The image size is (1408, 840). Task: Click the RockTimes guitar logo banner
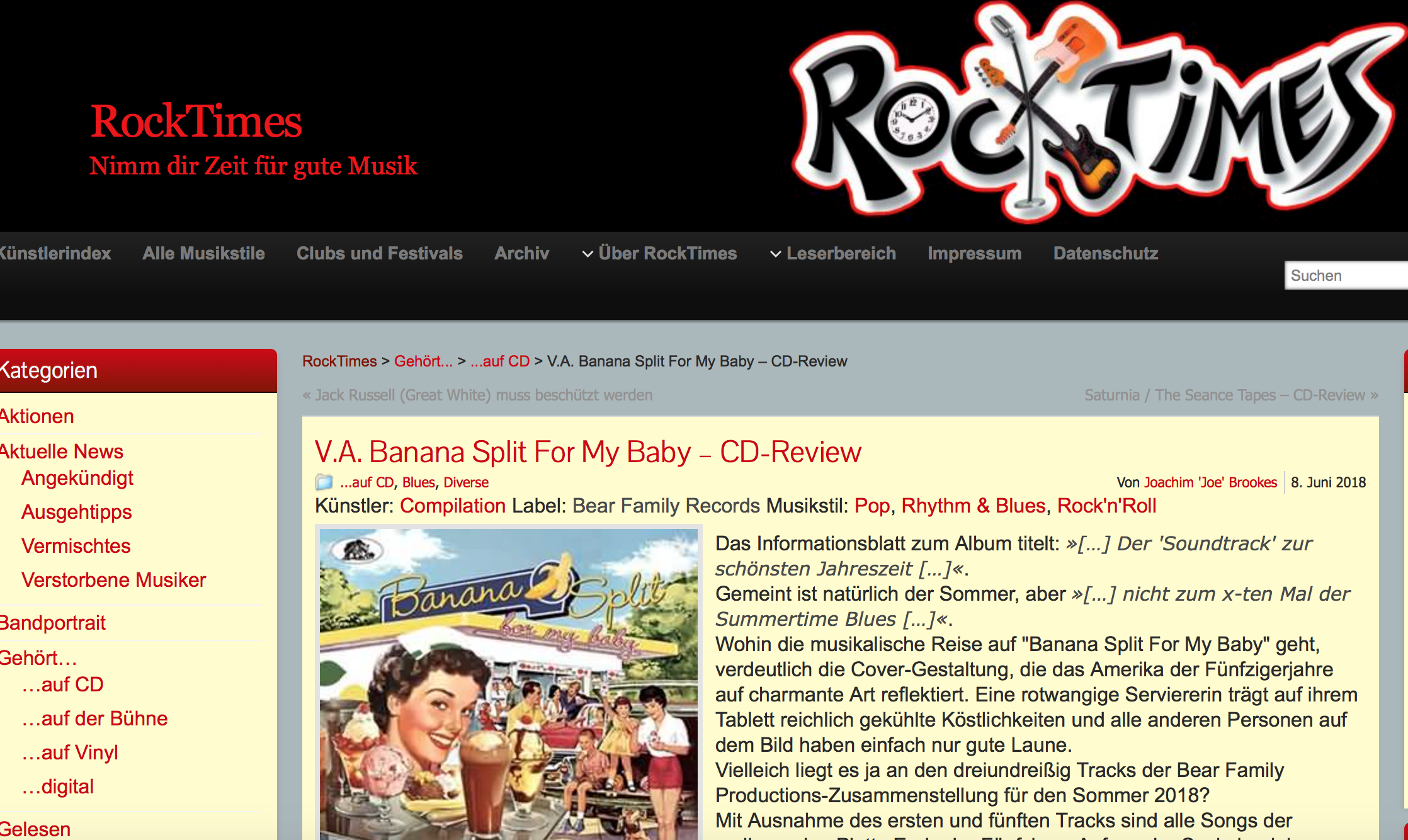point(1097,115)
